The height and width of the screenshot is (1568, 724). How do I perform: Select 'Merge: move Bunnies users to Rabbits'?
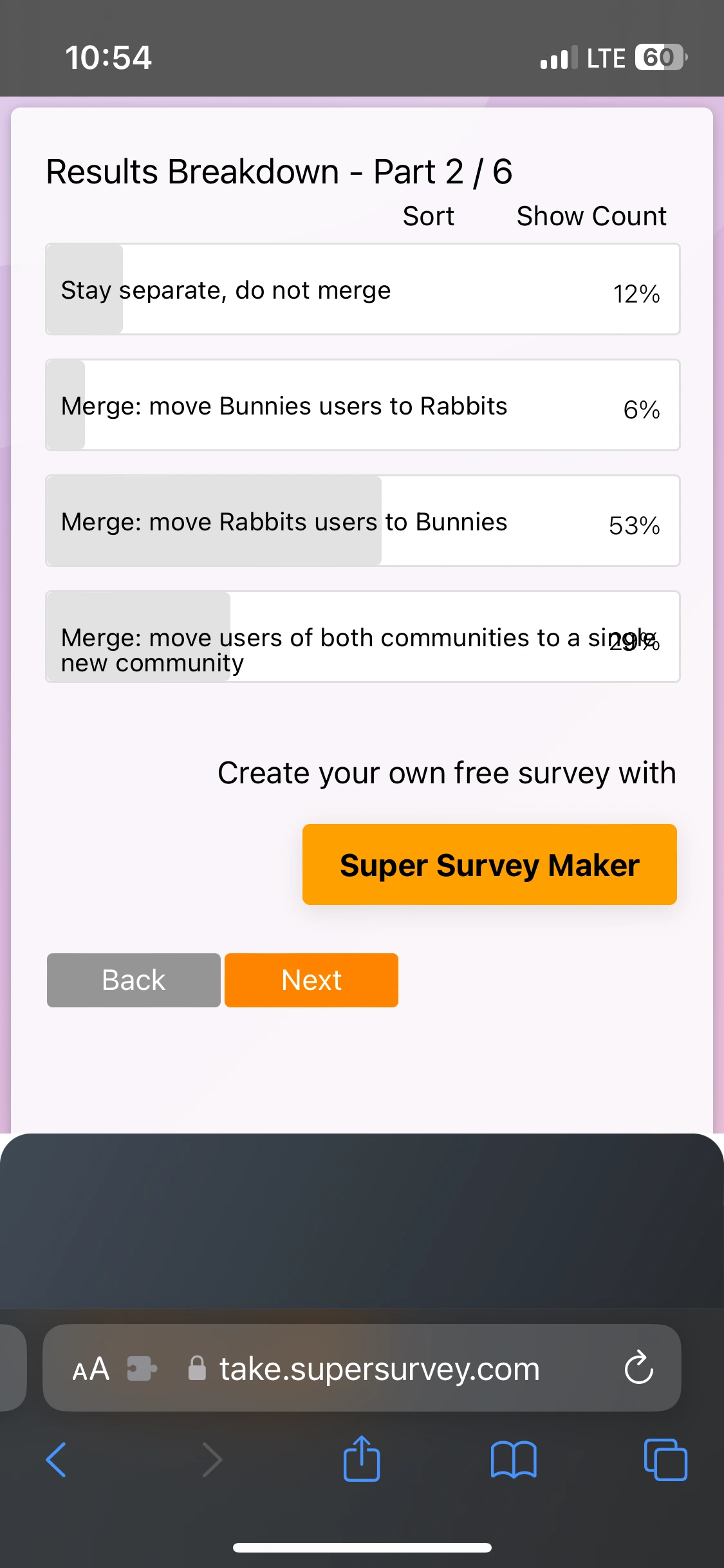click(x=362, y=405)
